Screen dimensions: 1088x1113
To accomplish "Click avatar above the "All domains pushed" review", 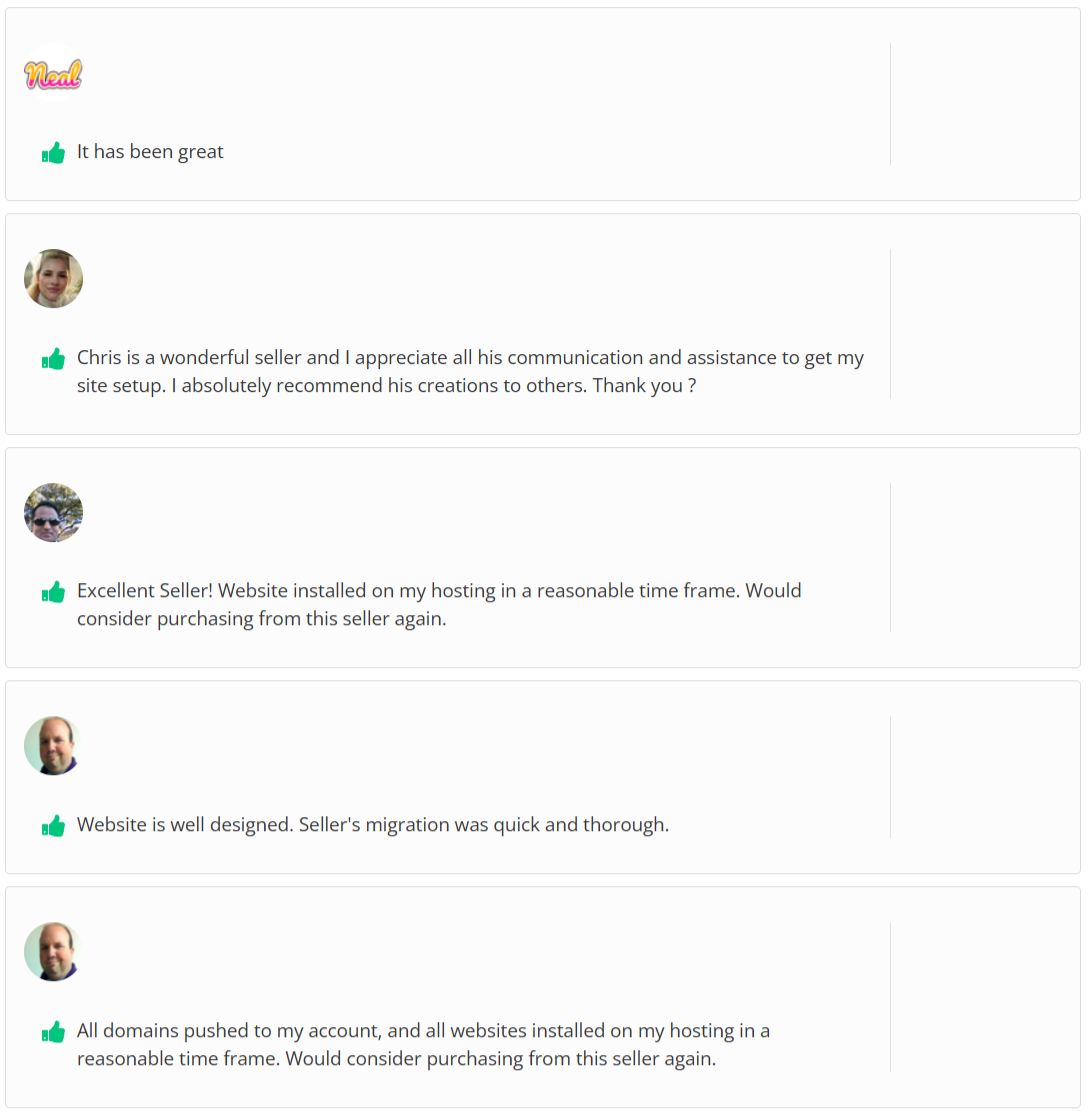I will tap(53, 952).
